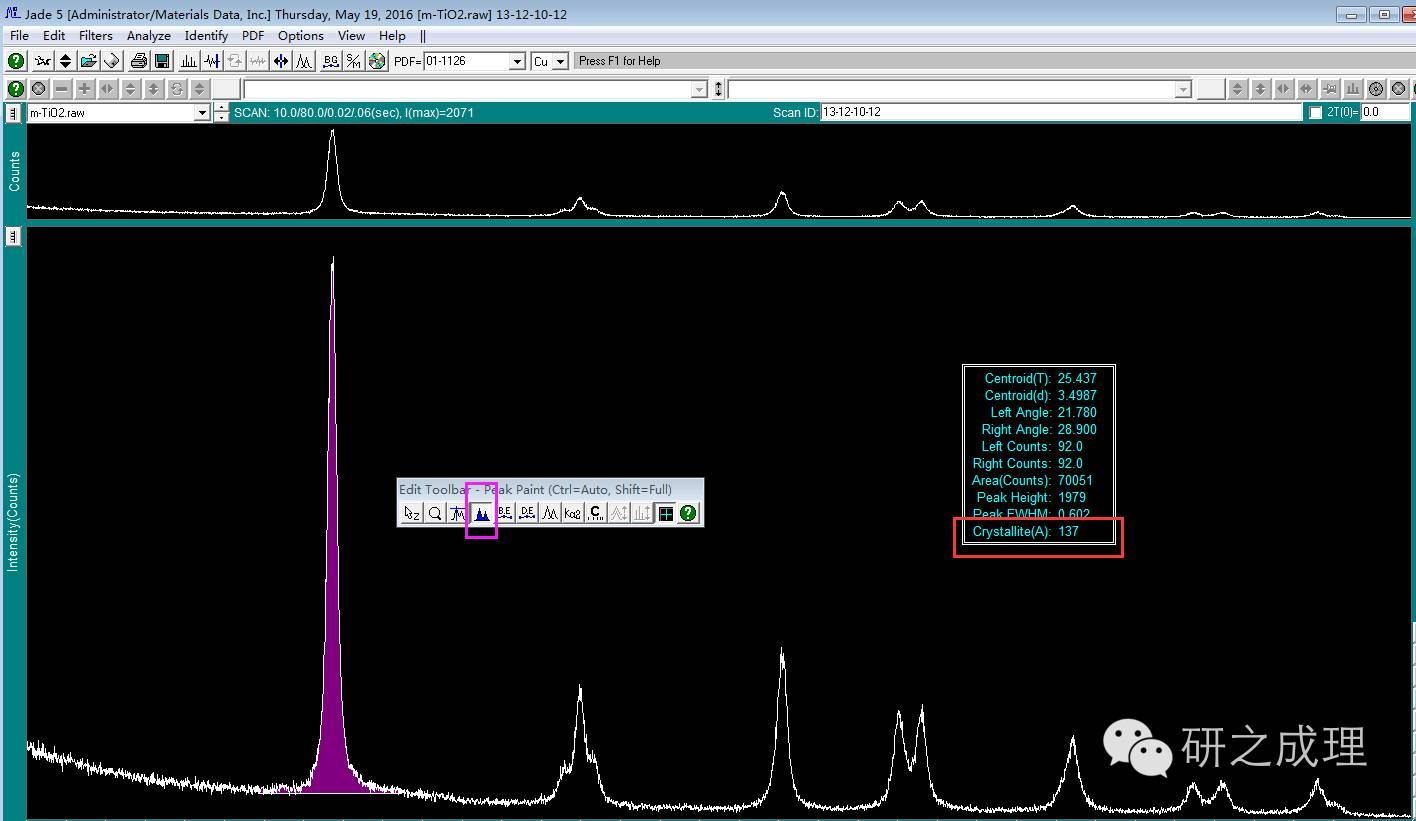Click the Kα2 strip tool in Edit Toolbar
This screenshot has height=821, width=1416.
point(572,513)
